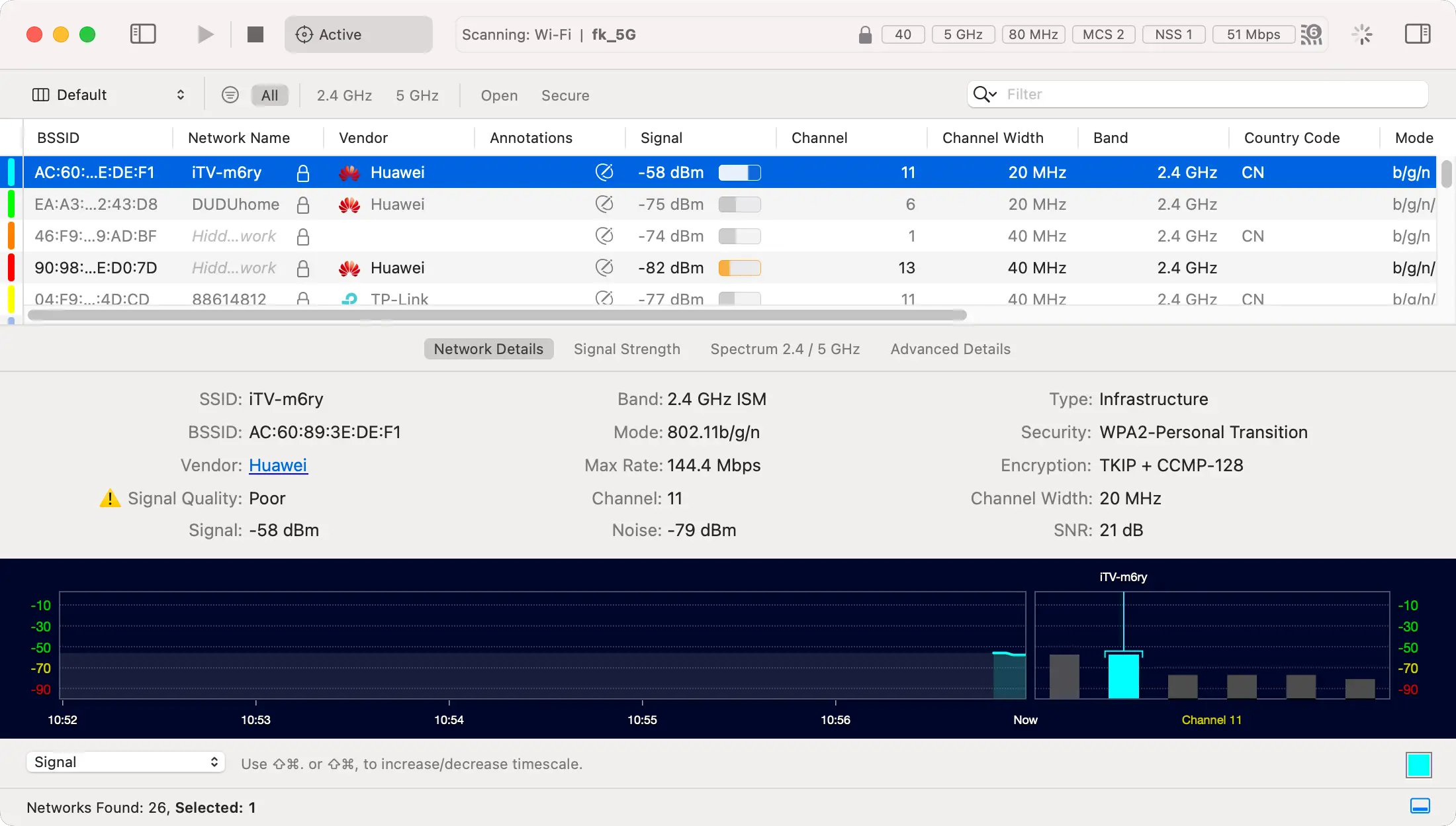Viewport: 1456px width, 826px height.
Task: Click the lock icon for DUDUhome
Action: point(303,205)
